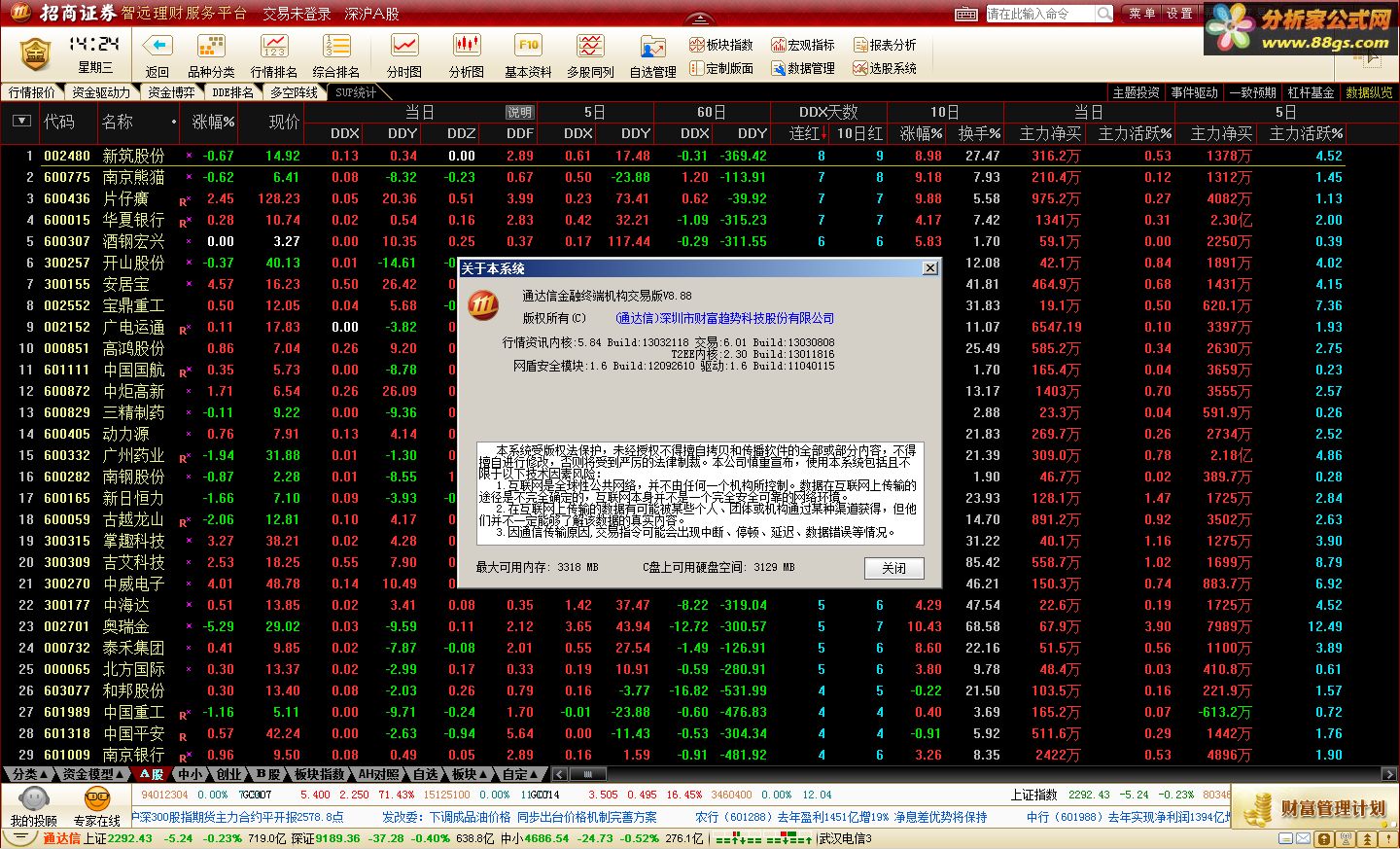1400x849 pixels.
Task: Expand the 自定▲ bottom tab menu
Action: pos(520,774)
